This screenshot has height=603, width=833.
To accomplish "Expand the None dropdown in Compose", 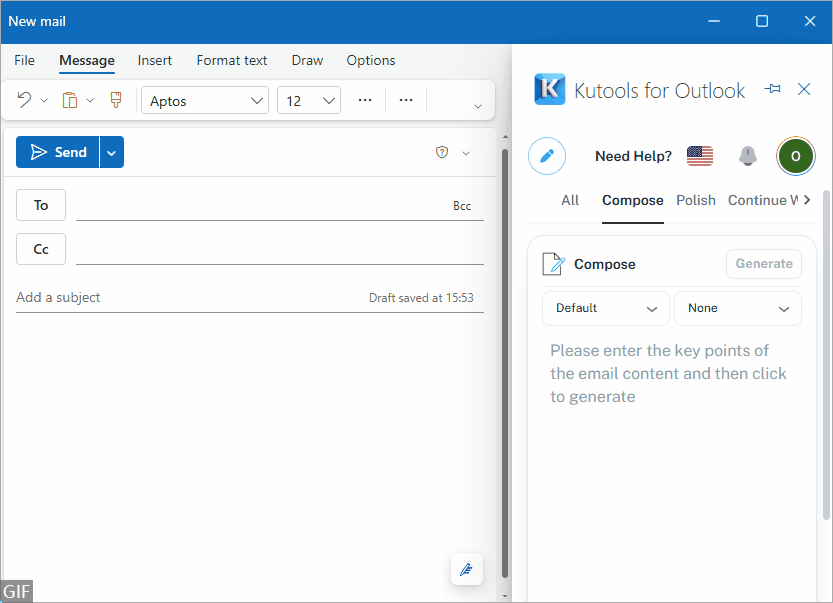I will click(x=738, y=308).
